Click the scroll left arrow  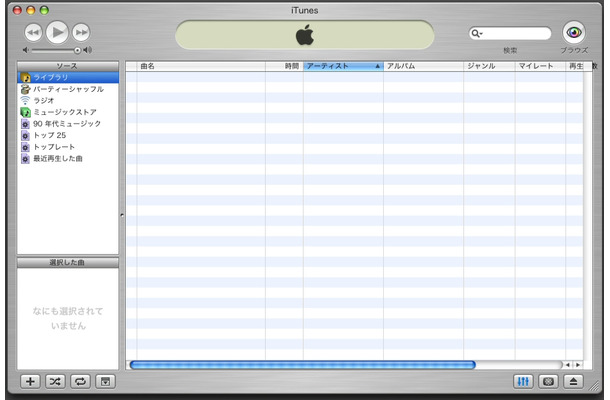[x=568, y=365]
